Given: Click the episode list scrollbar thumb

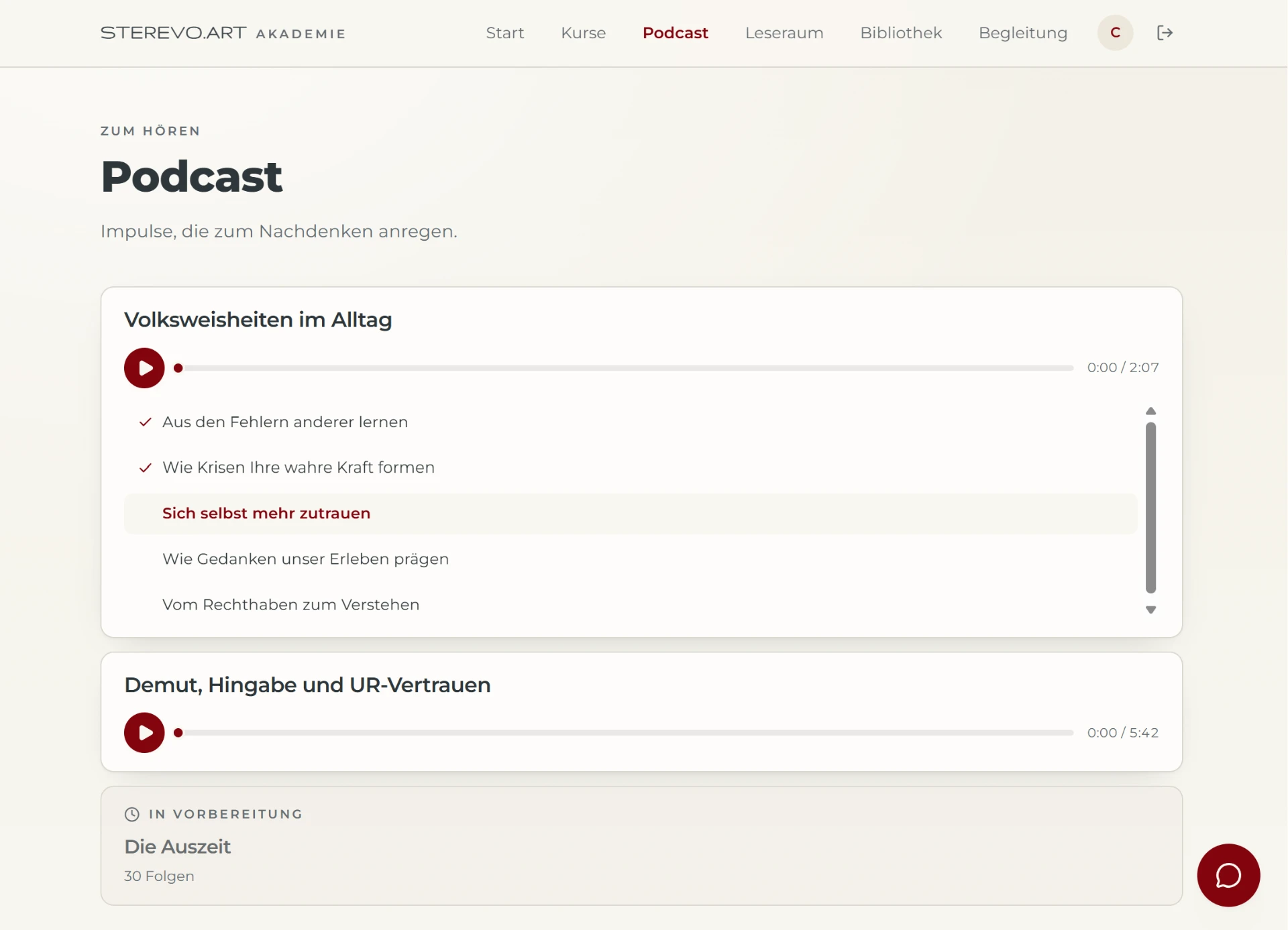Looking at the screenshot, I should pos(1150,508).
